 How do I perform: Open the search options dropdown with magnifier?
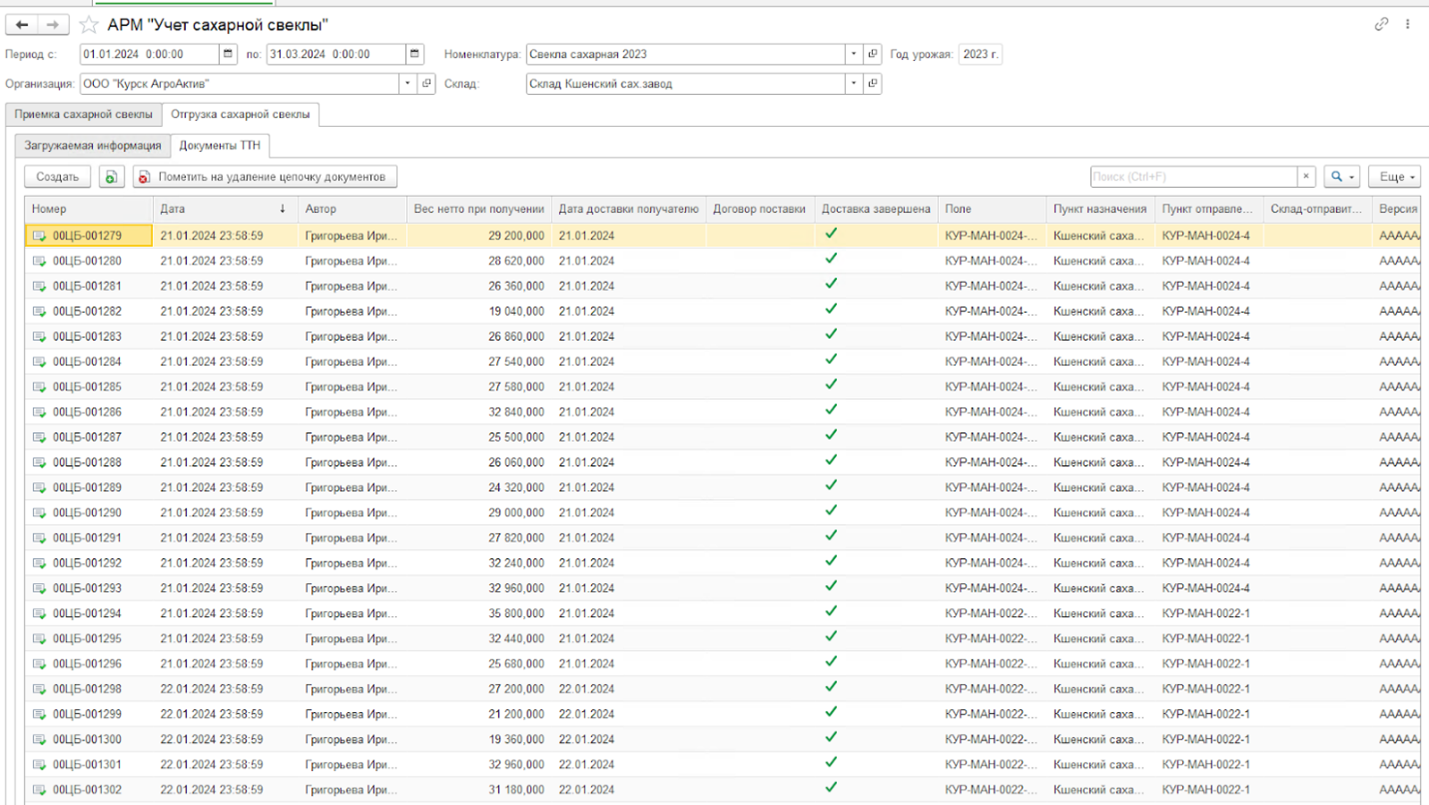1341,177
